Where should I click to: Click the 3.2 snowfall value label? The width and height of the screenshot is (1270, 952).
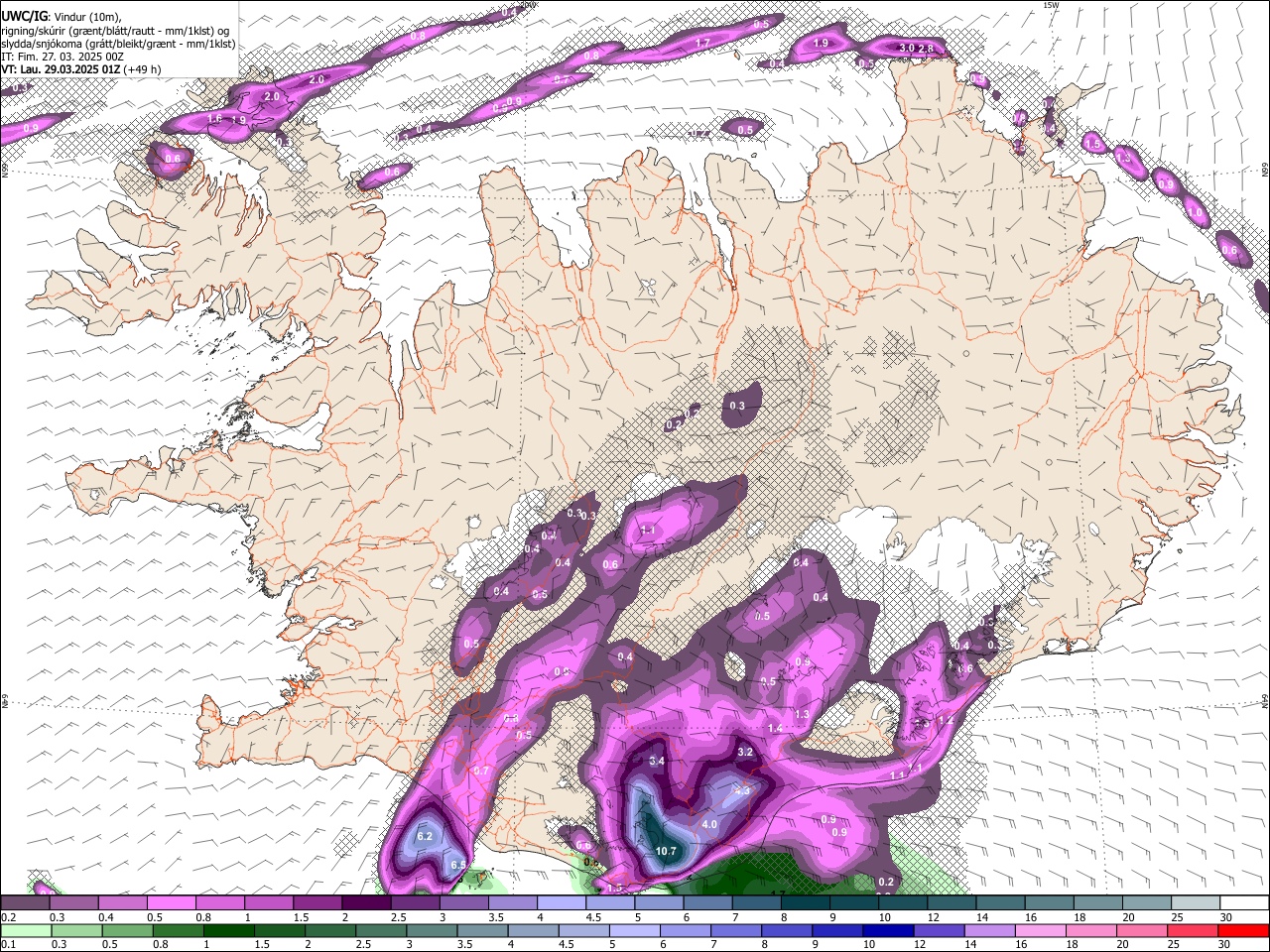pos(746,752)
